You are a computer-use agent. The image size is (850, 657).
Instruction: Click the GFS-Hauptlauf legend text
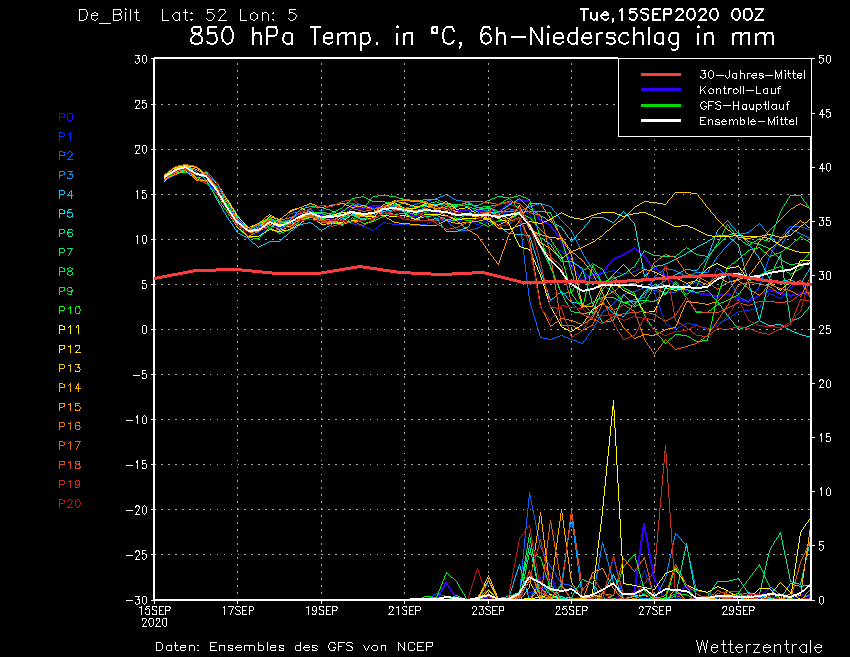click(744, 106)
